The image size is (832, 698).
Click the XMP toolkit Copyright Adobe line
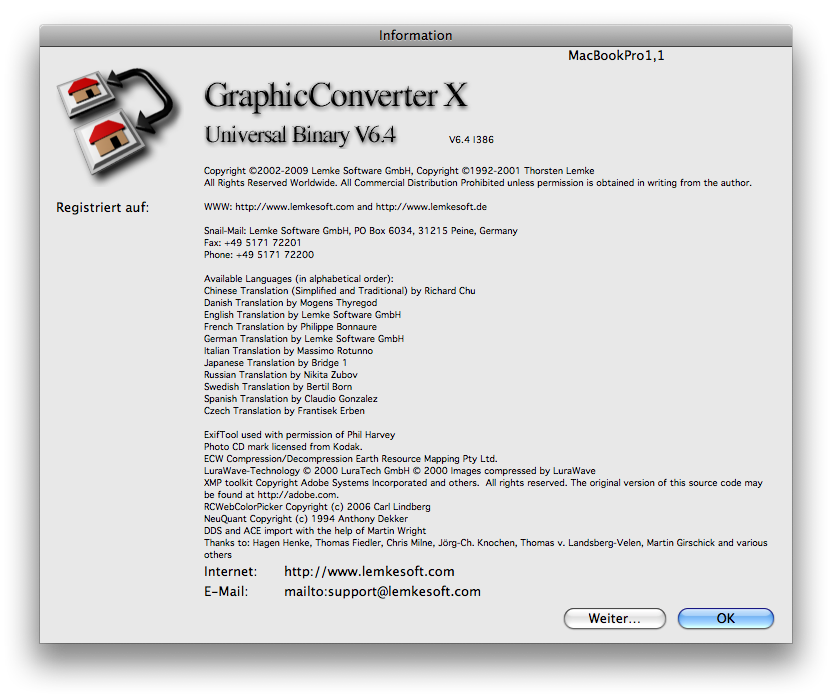pyautogui.click(x=483, y=483)
